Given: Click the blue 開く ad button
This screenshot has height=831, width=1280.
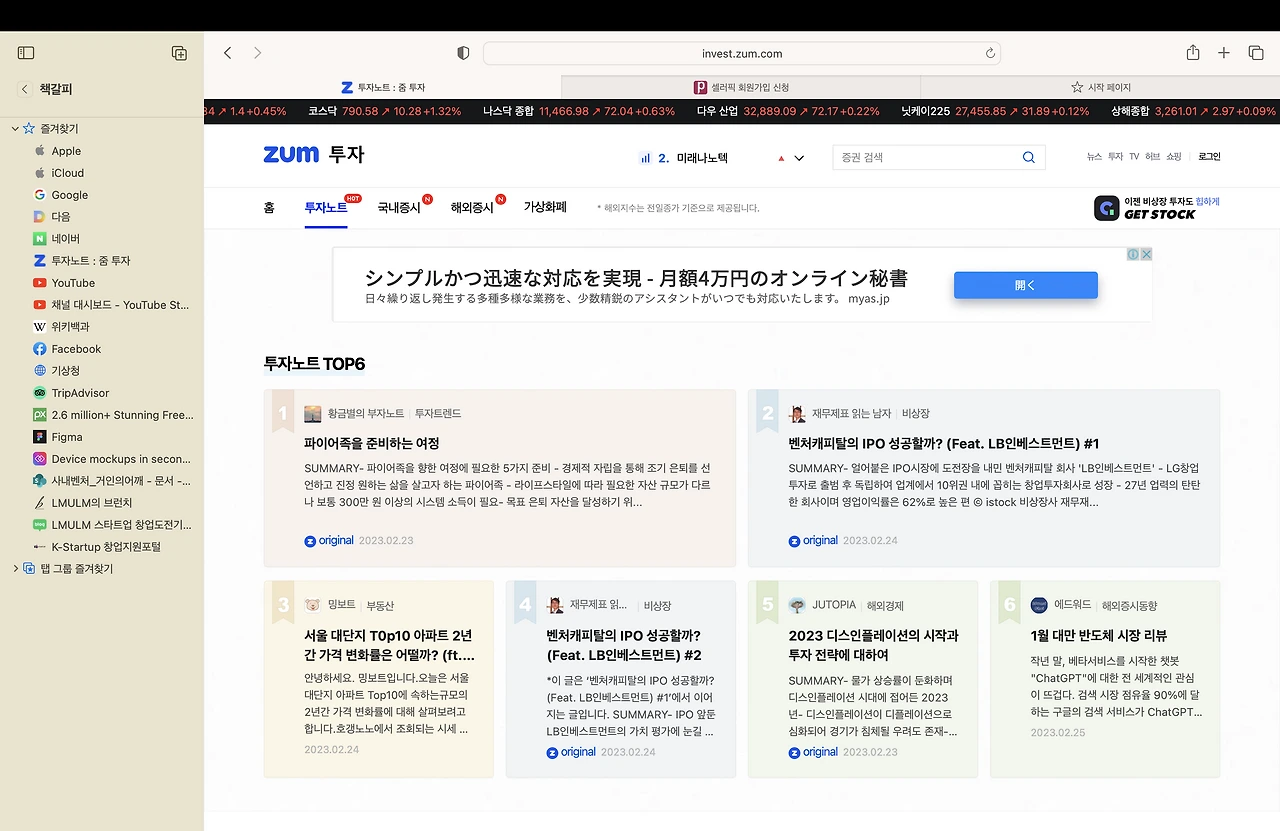Looking at the screenshot, I should pos(1025,285).
